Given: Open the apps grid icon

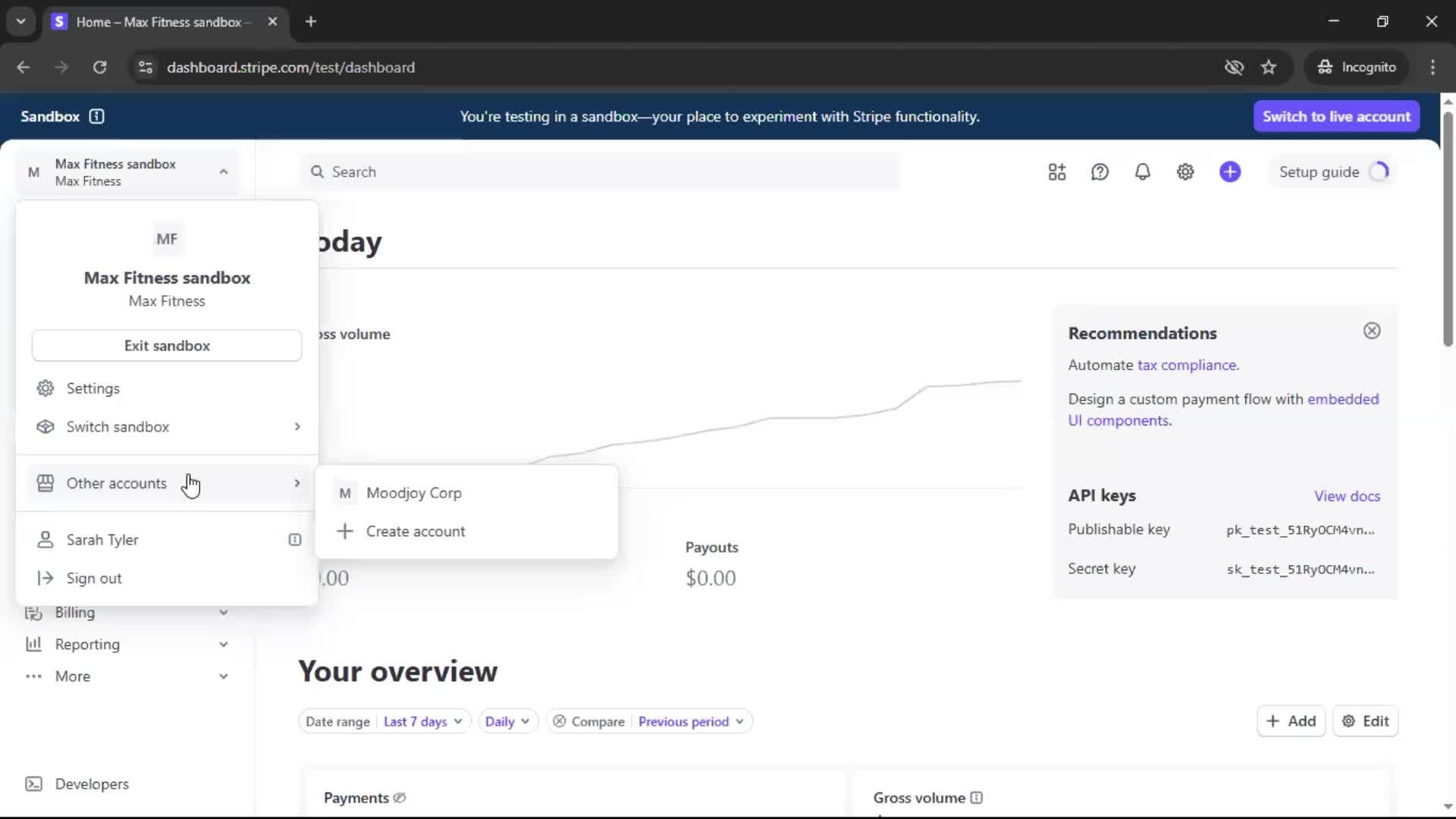Looking at the screenshot, I should [x=1056, y=172].
